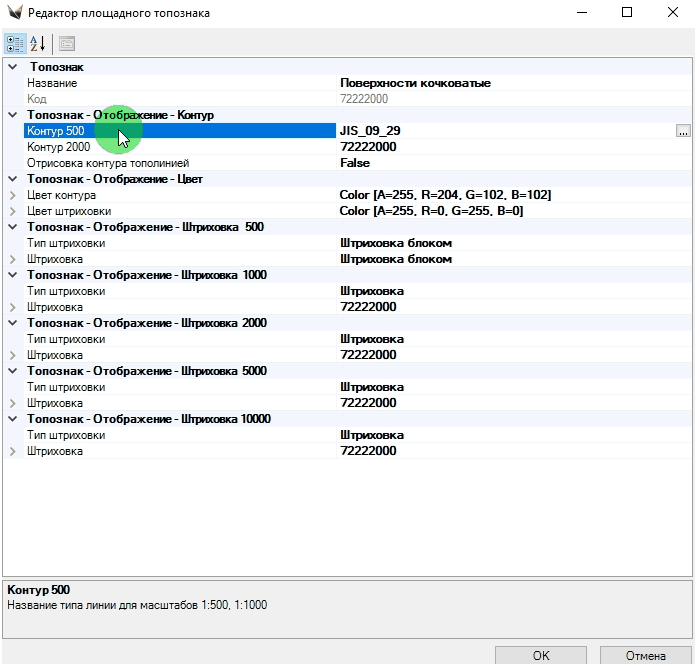The width and height of the screenshot is (697, 666).
Task: Collapse the Штриховка 10000 category
Action: click(x=12, y=419)
